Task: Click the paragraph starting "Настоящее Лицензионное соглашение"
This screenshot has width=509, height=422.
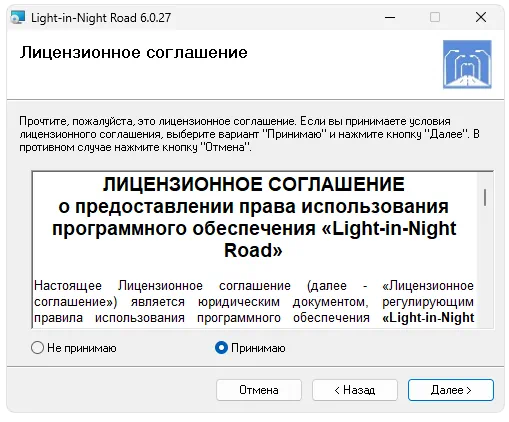Action: [x=254, y=302]
